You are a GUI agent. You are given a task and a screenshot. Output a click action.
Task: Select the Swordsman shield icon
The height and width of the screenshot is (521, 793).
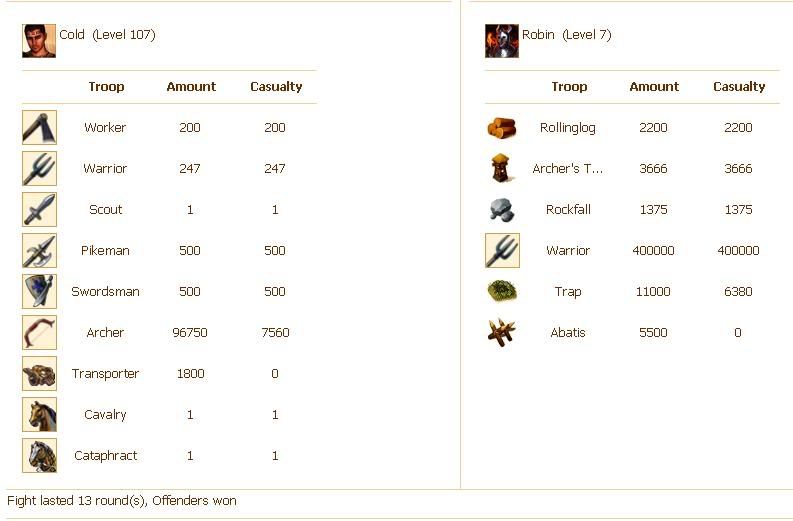pos(39,292)
